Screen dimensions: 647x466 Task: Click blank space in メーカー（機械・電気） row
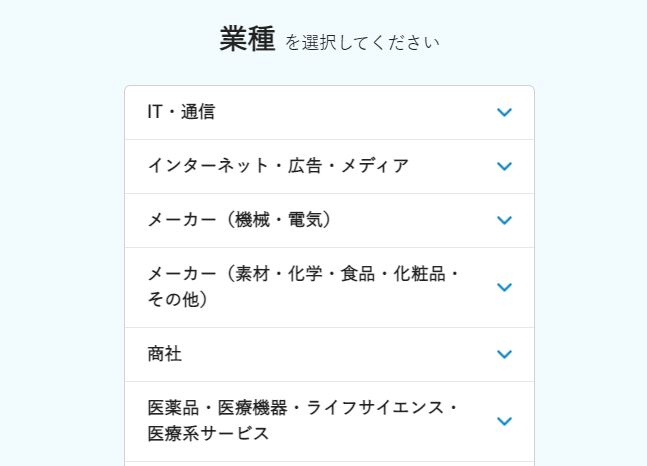pos(413,220)
